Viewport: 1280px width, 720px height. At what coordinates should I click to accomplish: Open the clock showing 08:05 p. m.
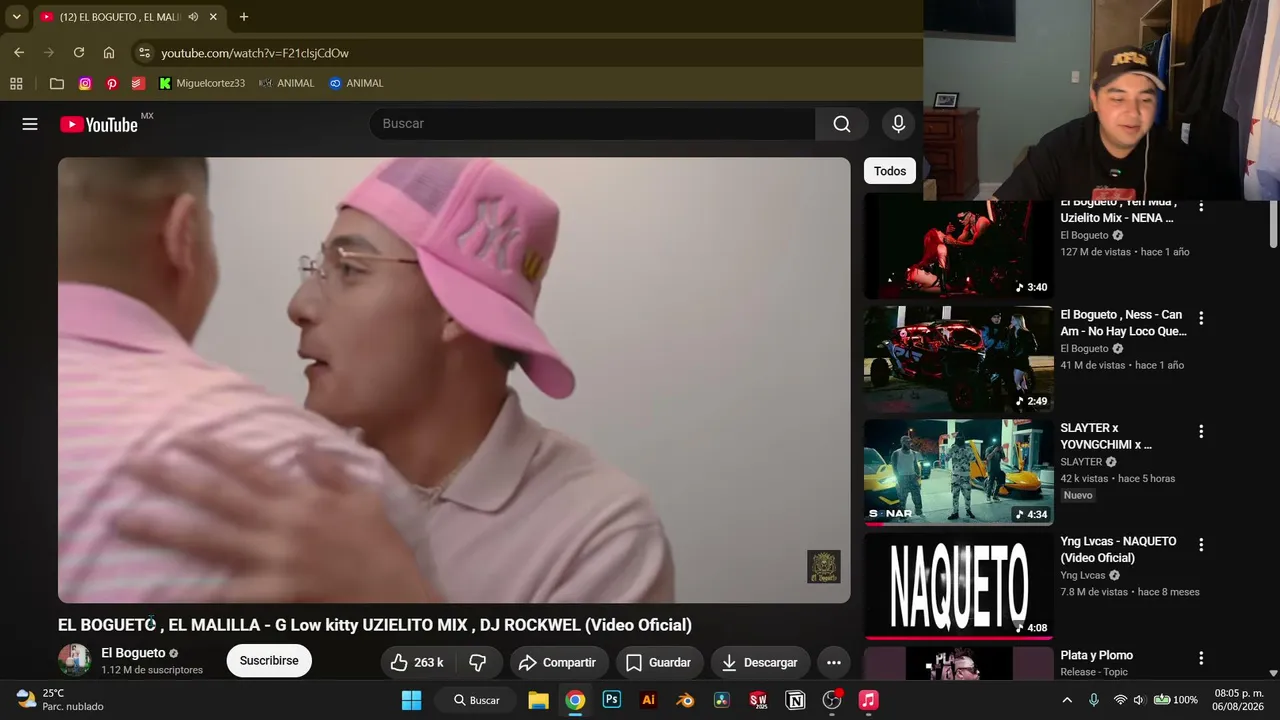pyautogui.click(x=1237, y=700)
